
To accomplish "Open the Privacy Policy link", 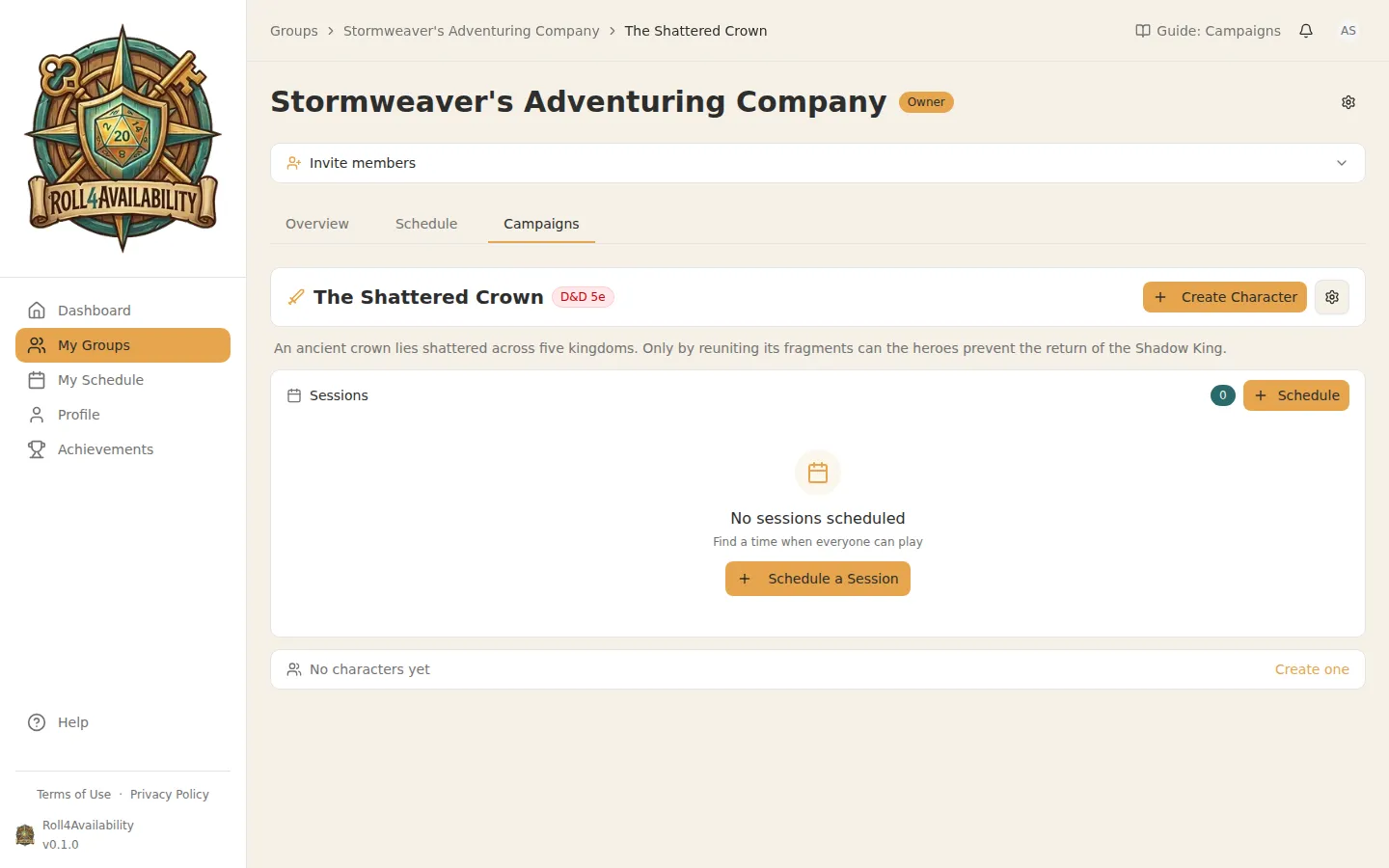I will coord(170,795).
